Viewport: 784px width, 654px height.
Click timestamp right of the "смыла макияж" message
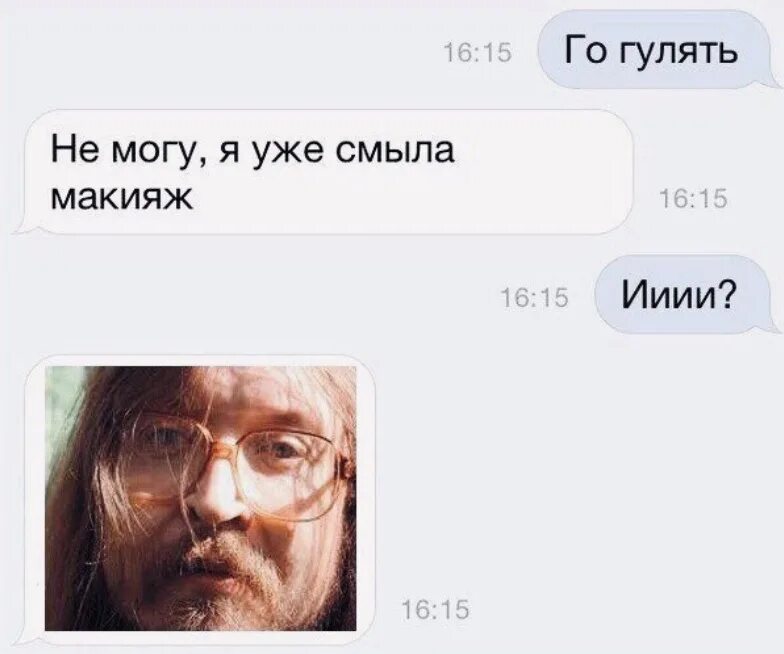click(x=694, y=200)
